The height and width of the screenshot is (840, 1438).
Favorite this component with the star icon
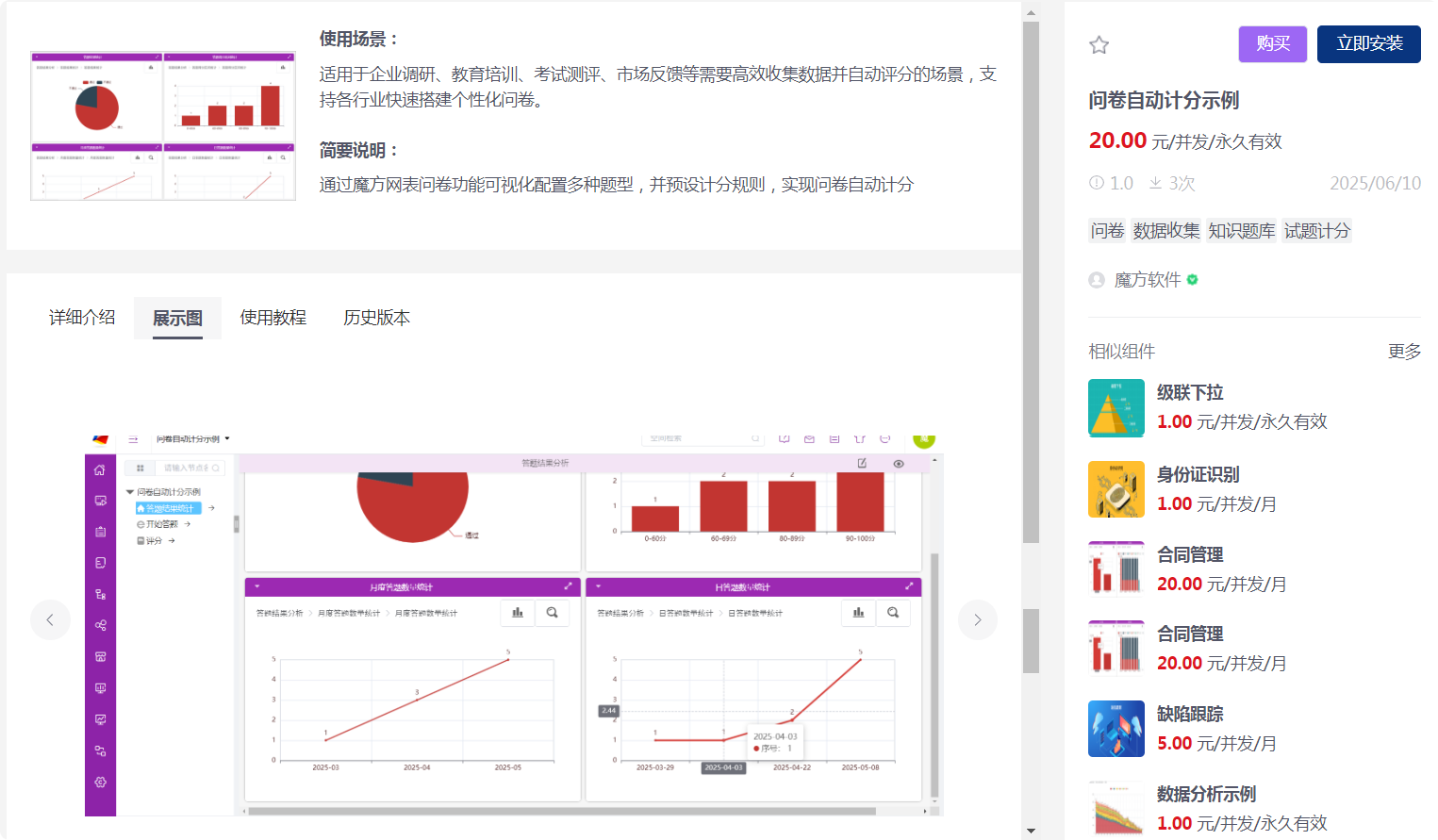[1099, 45]
